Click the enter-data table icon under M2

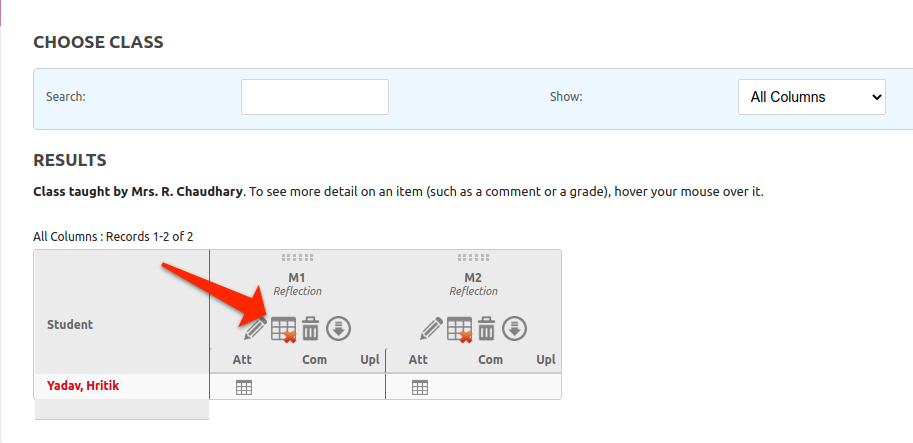pyautogui.click(x=459, y=329)
